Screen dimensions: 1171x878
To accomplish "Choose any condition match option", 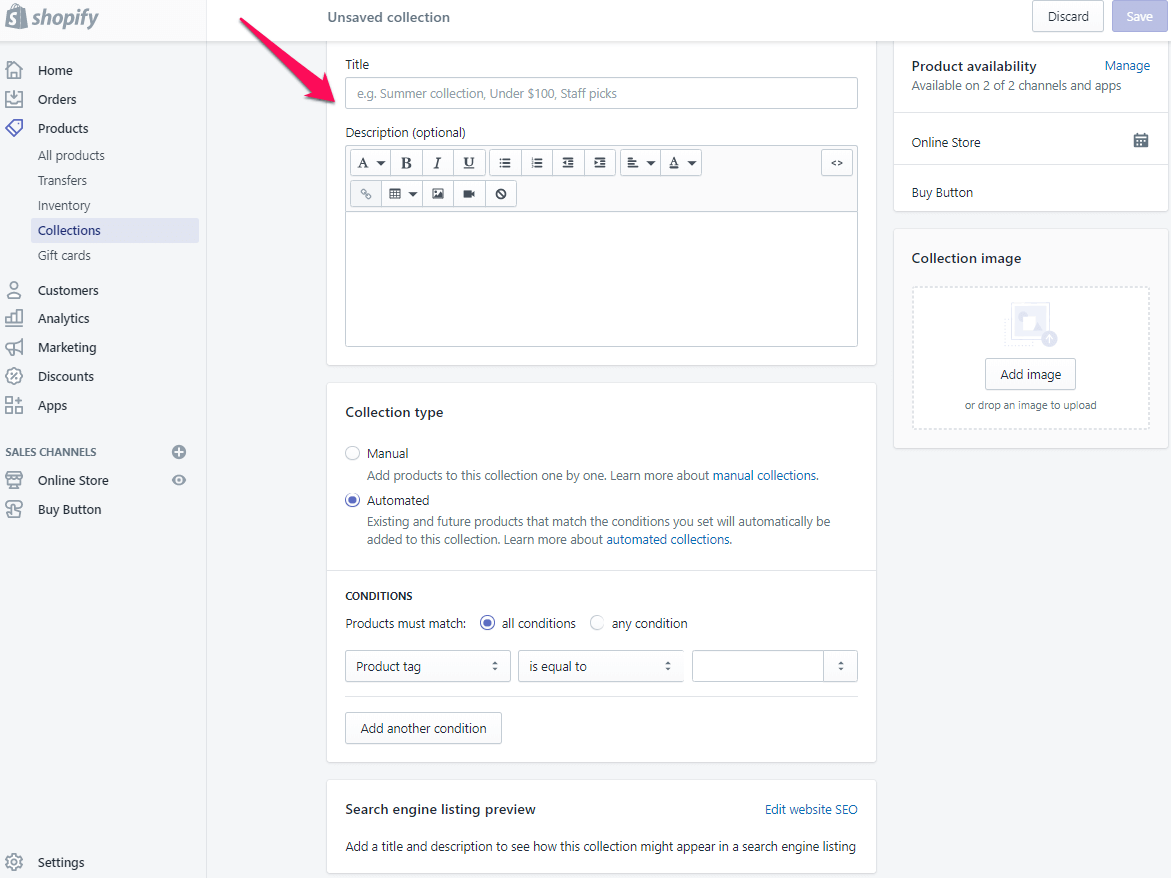I will click(597, 623).
